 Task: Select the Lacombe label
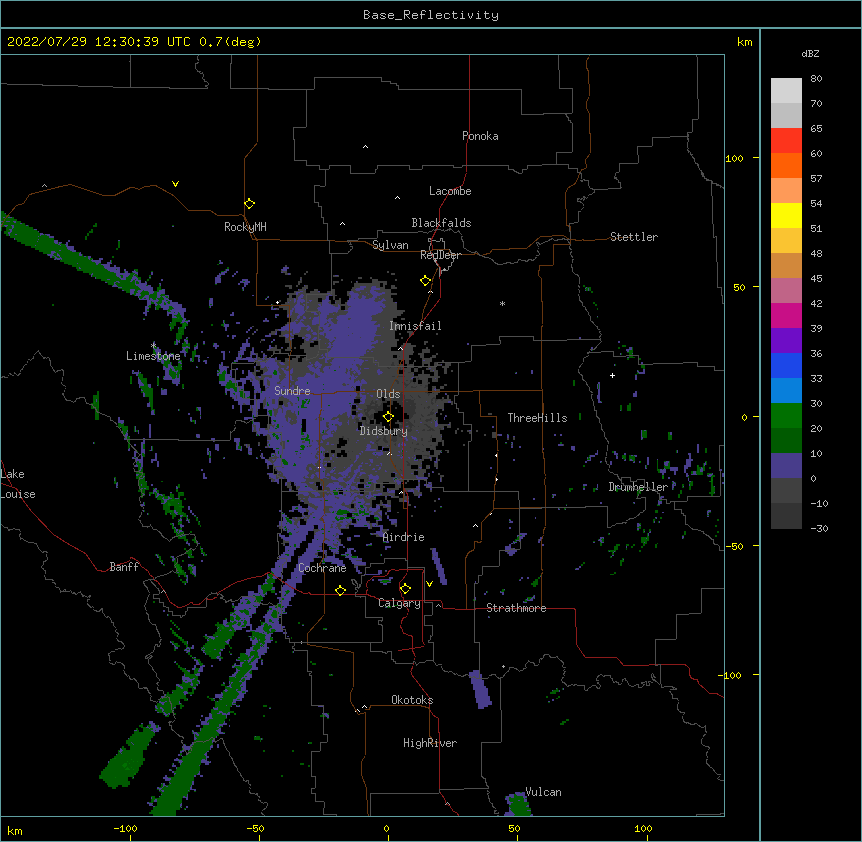tap(450, 191)
